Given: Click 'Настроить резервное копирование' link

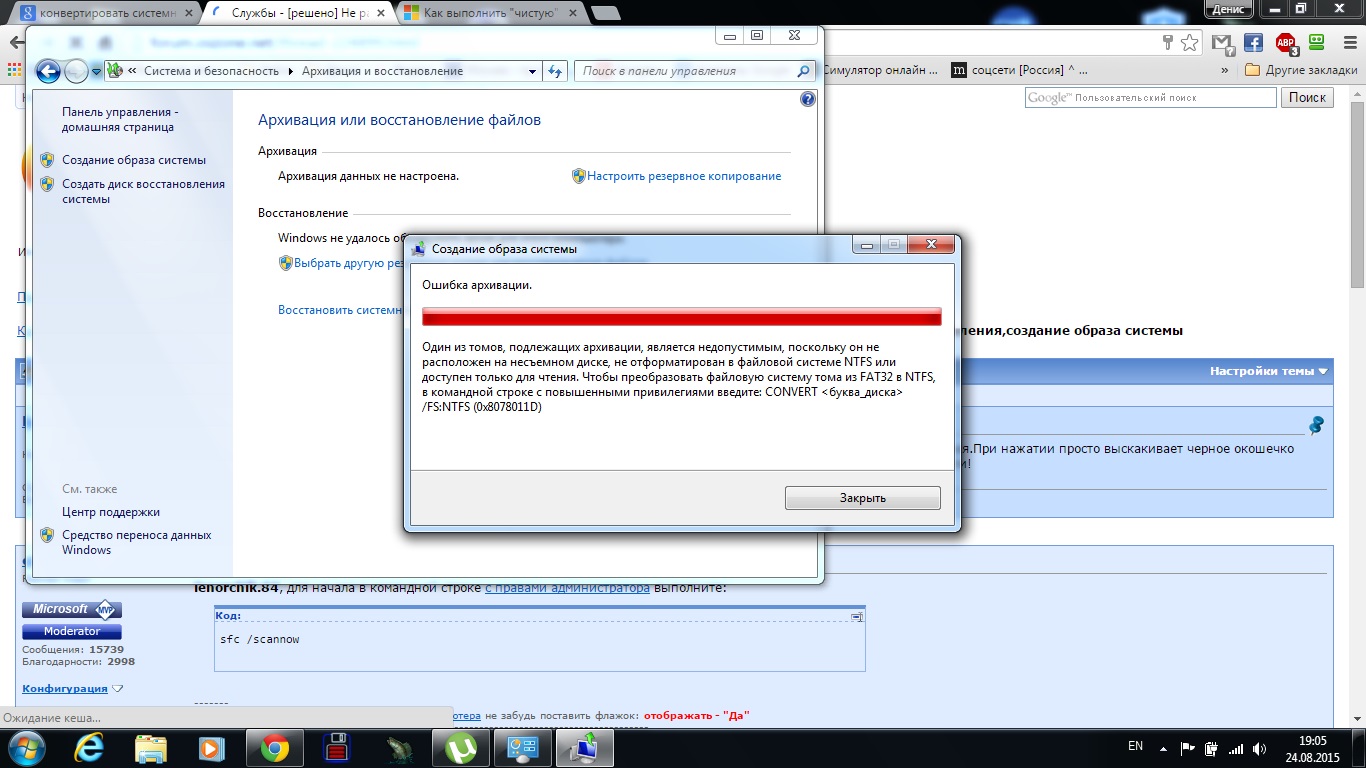Looking at the screenshot, I should coord(684,176).
